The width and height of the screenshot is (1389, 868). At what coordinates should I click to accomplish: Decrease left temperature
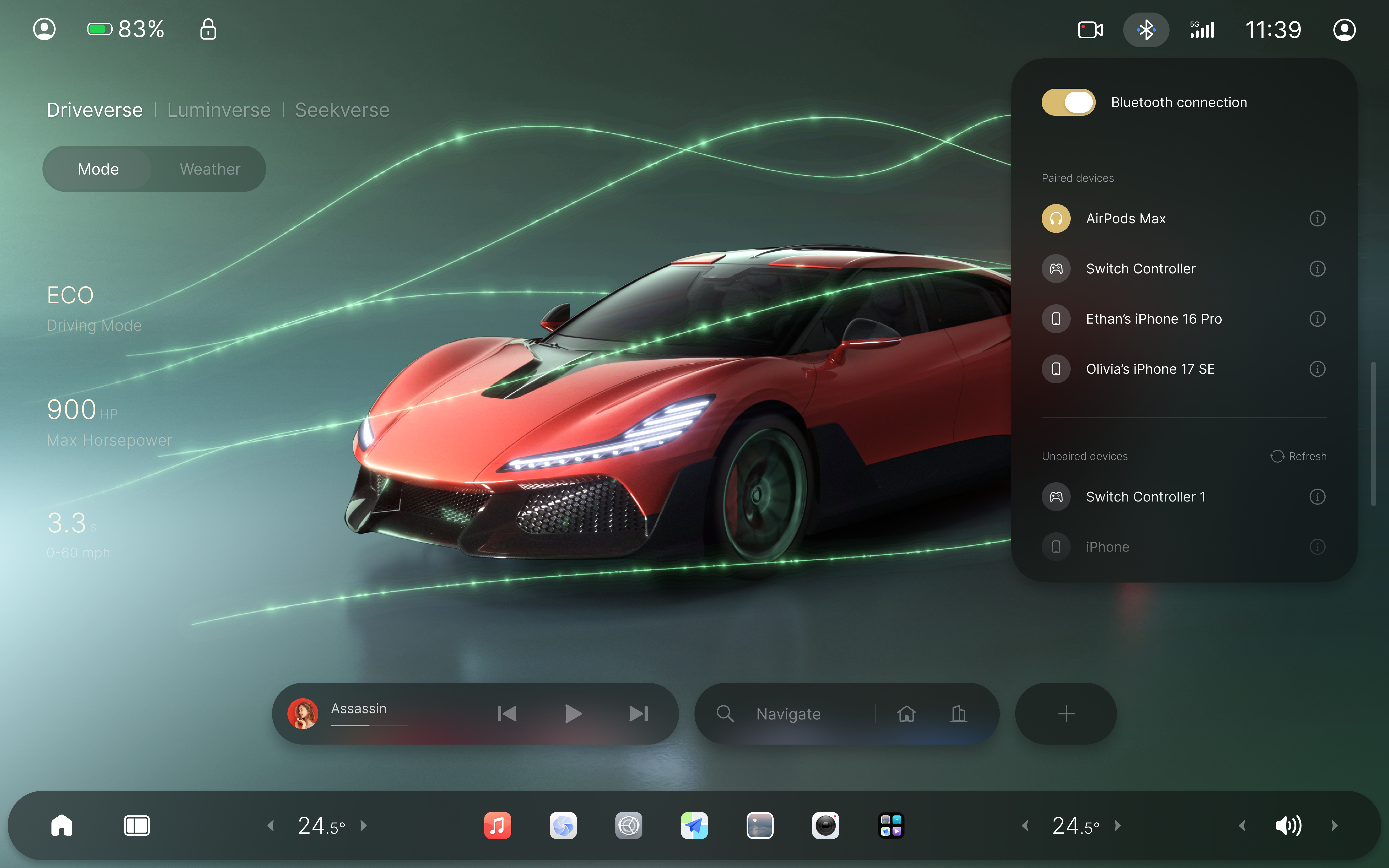pyautogui.click(x=270, y=826)
